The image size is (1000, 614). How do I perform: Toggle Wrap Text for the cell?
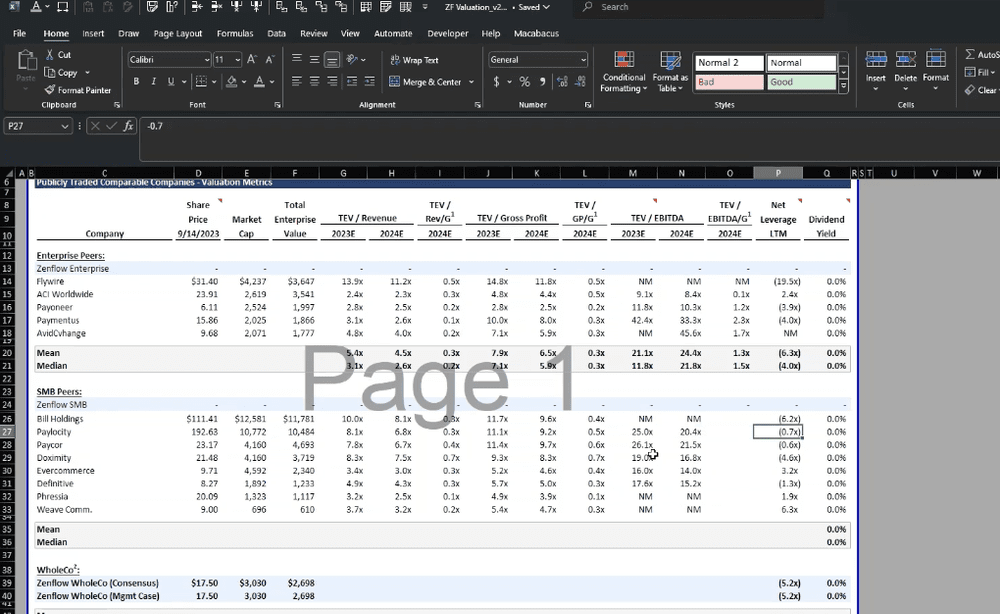(414, 60)
